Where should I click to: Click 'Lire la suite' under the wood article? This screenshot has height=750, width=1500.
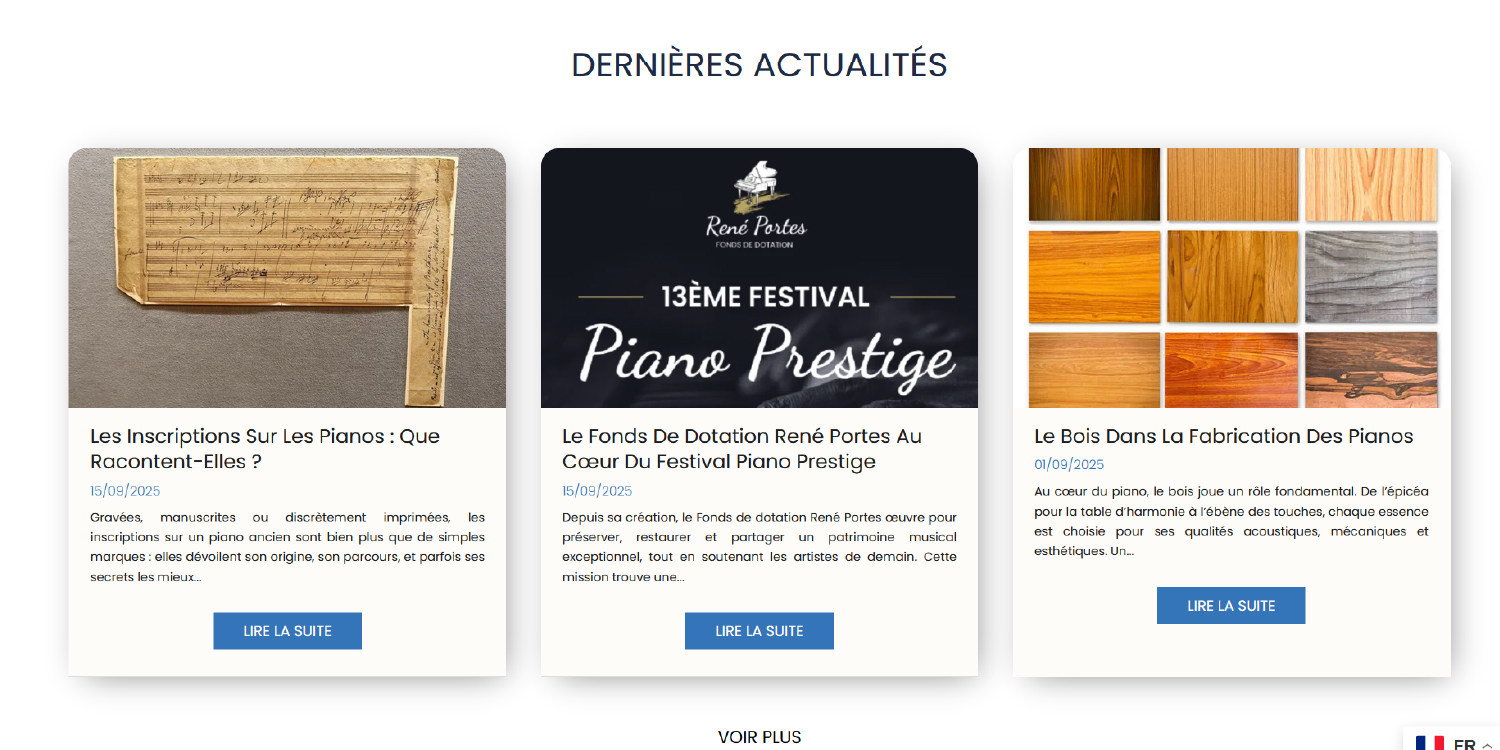[1230, 606]
